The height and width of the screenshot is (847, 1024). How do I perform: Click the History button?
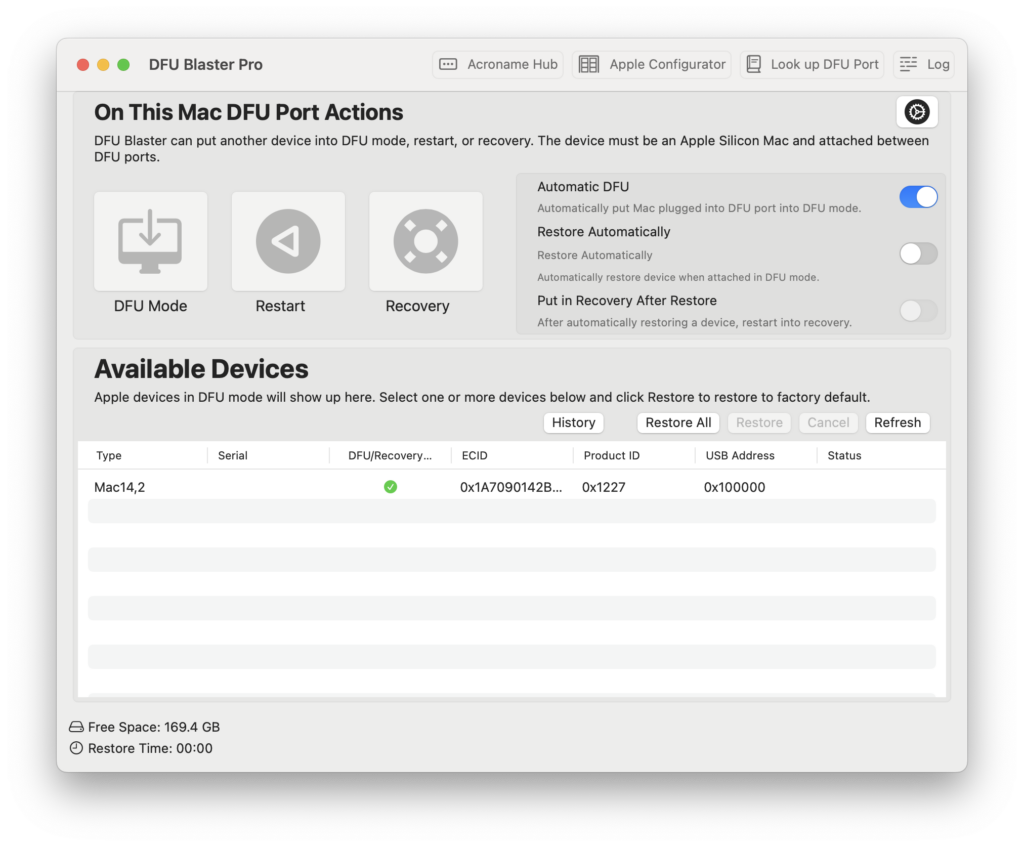[x=573, y=423]
